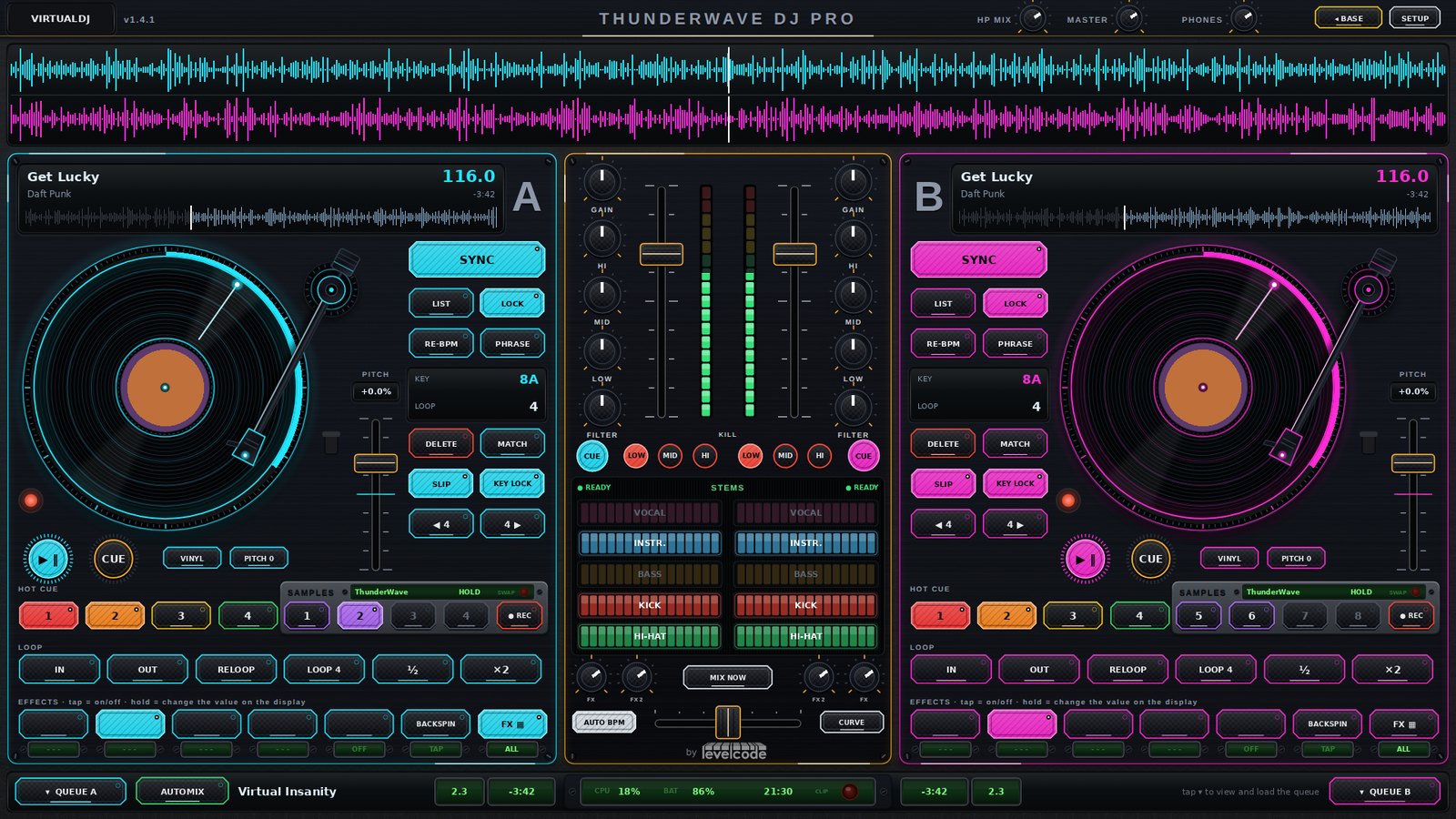Image resolution: width=1456 pixels, height=819 pixels.
Task: Click the PHONES volume knob
Action: [x=1244, y=17]
